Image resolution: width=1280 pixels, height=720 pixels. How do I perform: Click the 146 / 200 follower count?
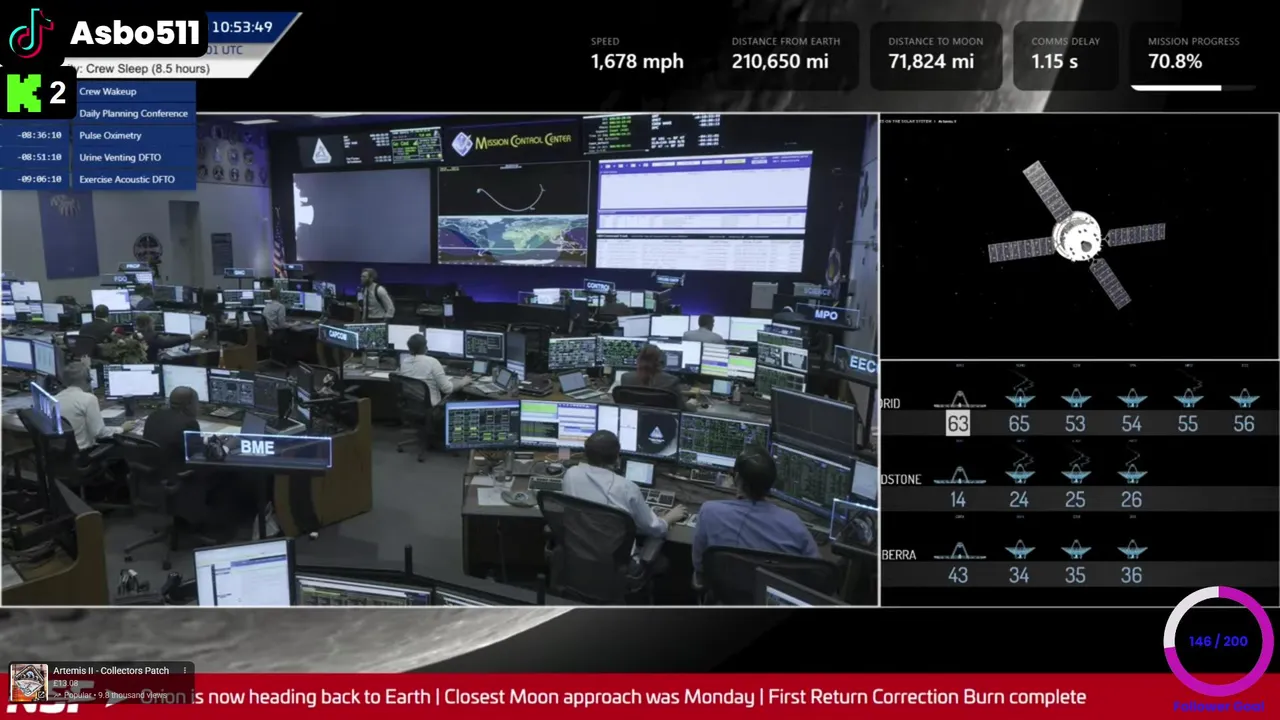[x=1218, y=641]
